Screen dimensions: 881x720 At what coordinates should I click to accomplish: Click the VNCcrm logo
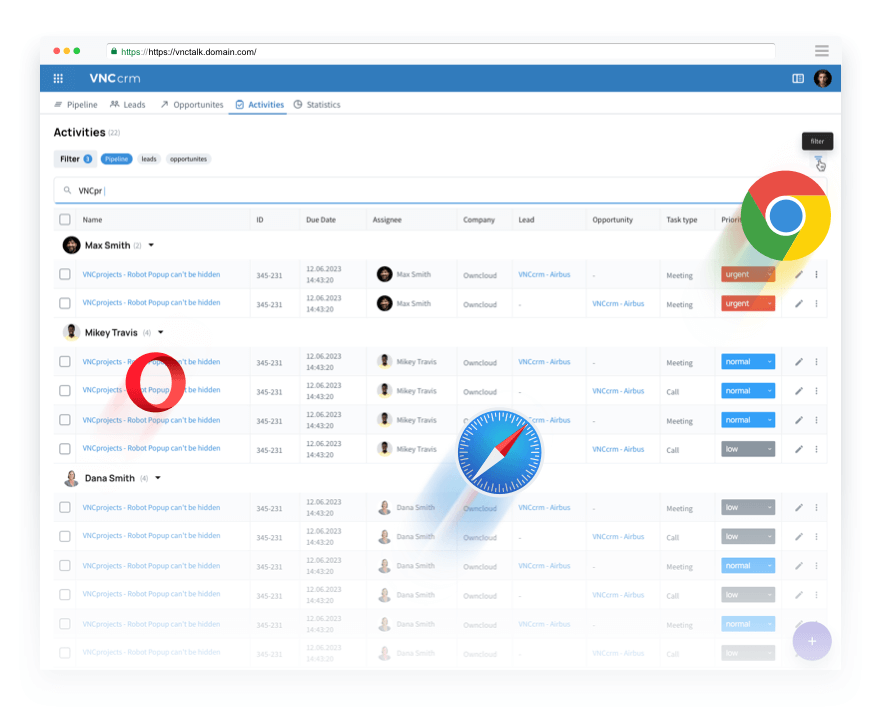point(115,79)
